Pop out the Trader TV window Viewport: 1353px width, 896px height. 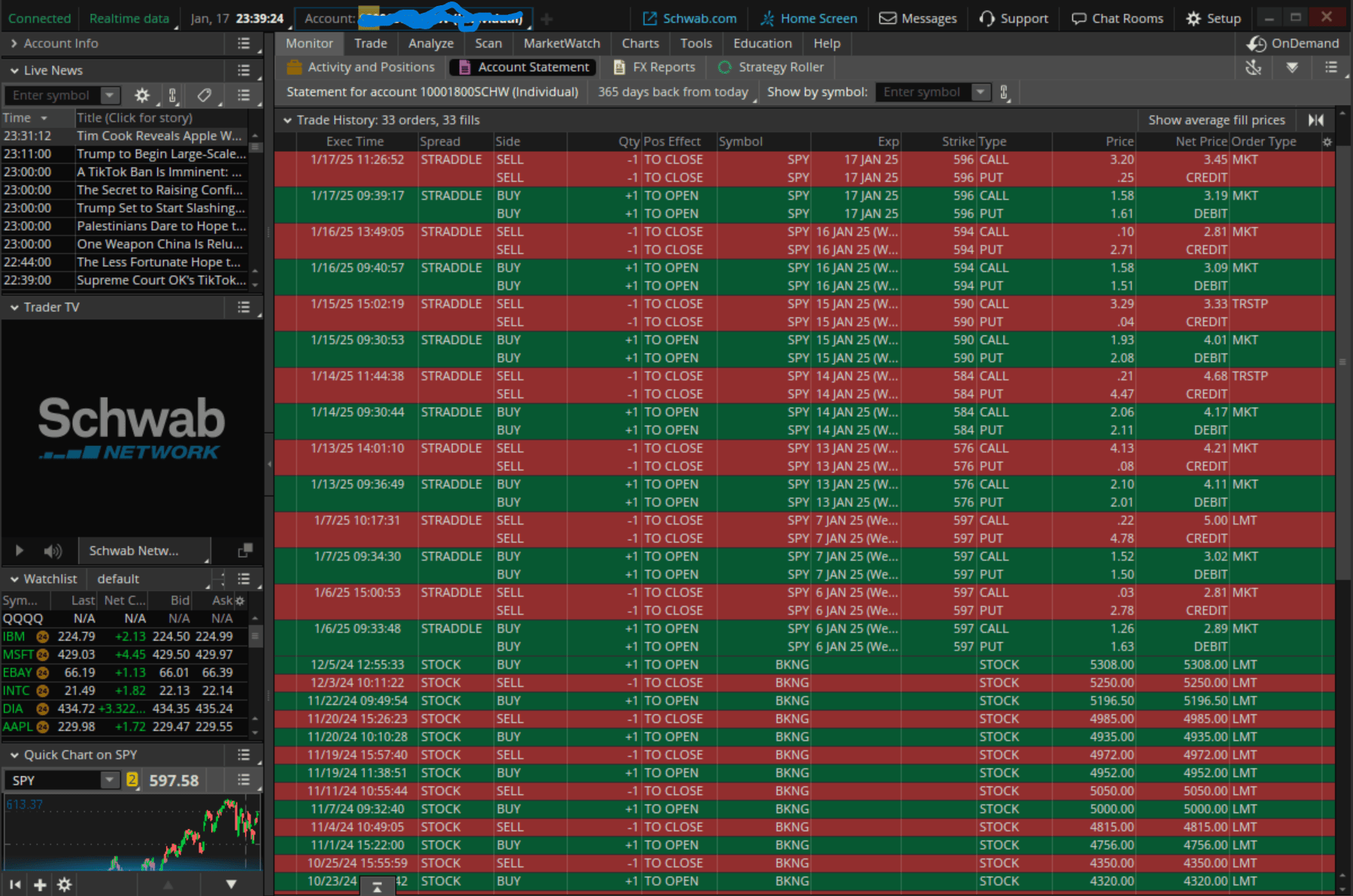pyautogui.click(x=245, y=551)
